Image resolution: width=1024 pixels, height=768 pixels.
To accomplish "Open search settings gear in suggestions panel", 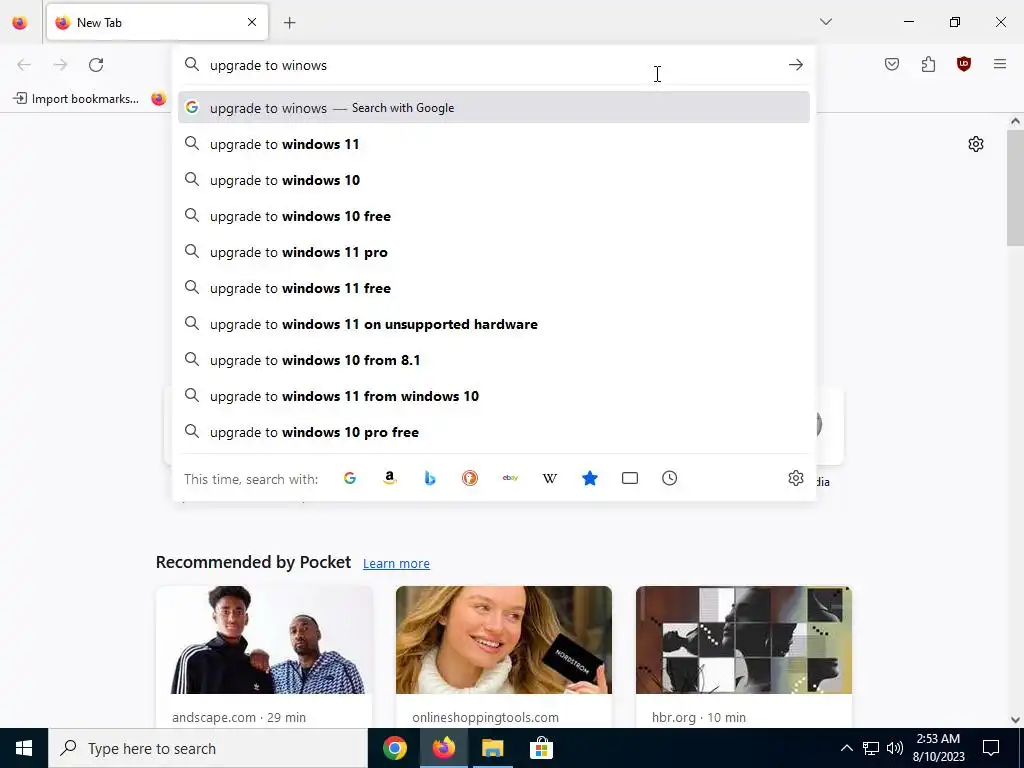I will click(795, 478).
